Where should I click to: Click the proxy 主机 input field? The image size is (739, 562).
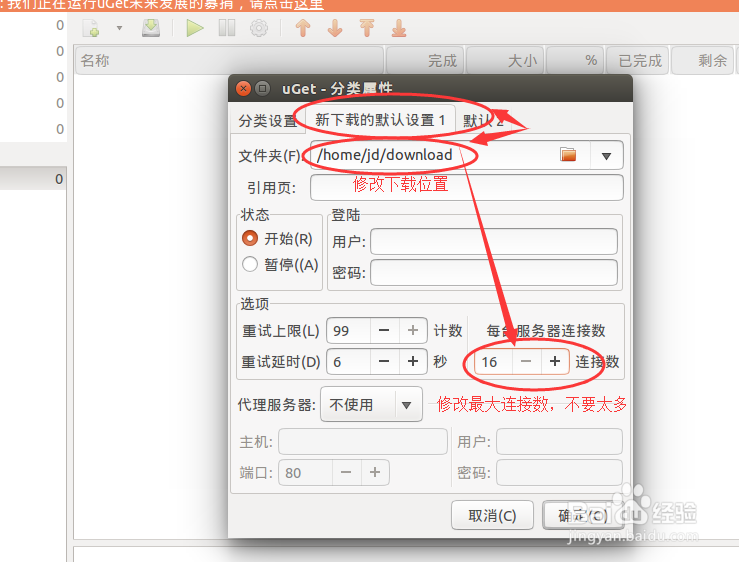[363, 441]
